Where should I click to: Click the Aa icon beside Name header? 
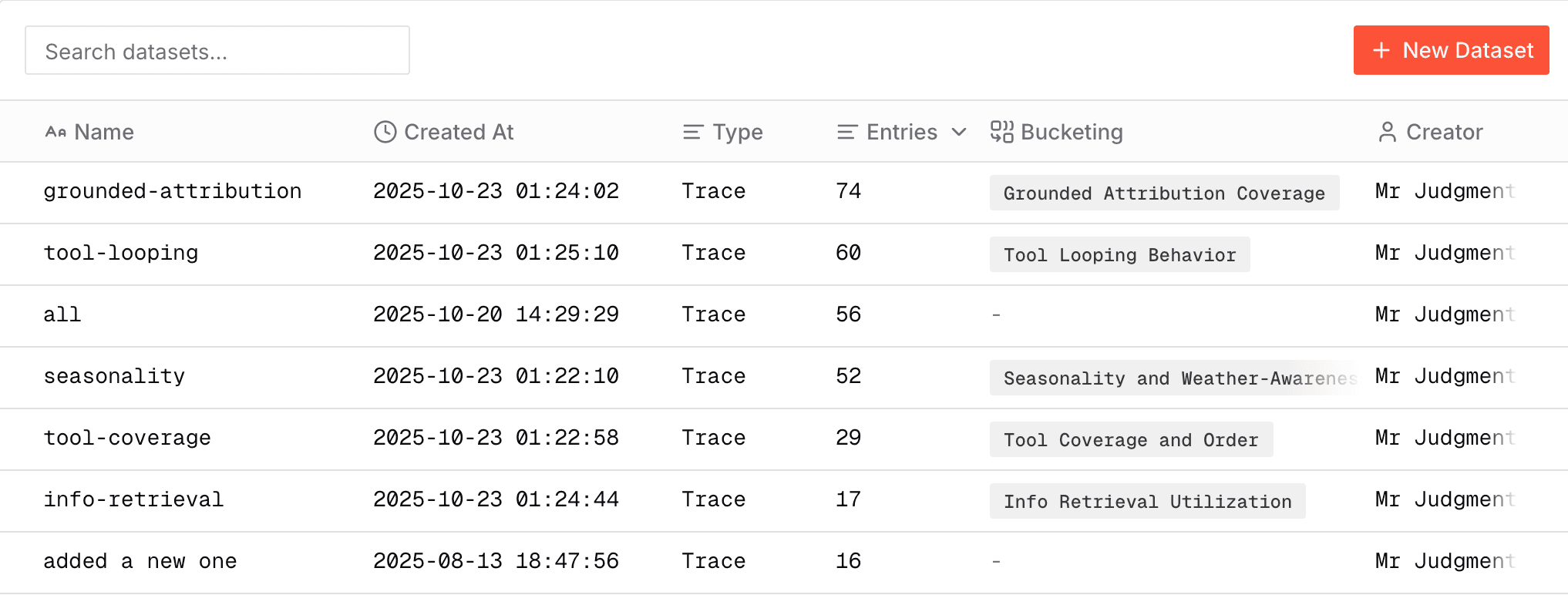click(56, 132)
